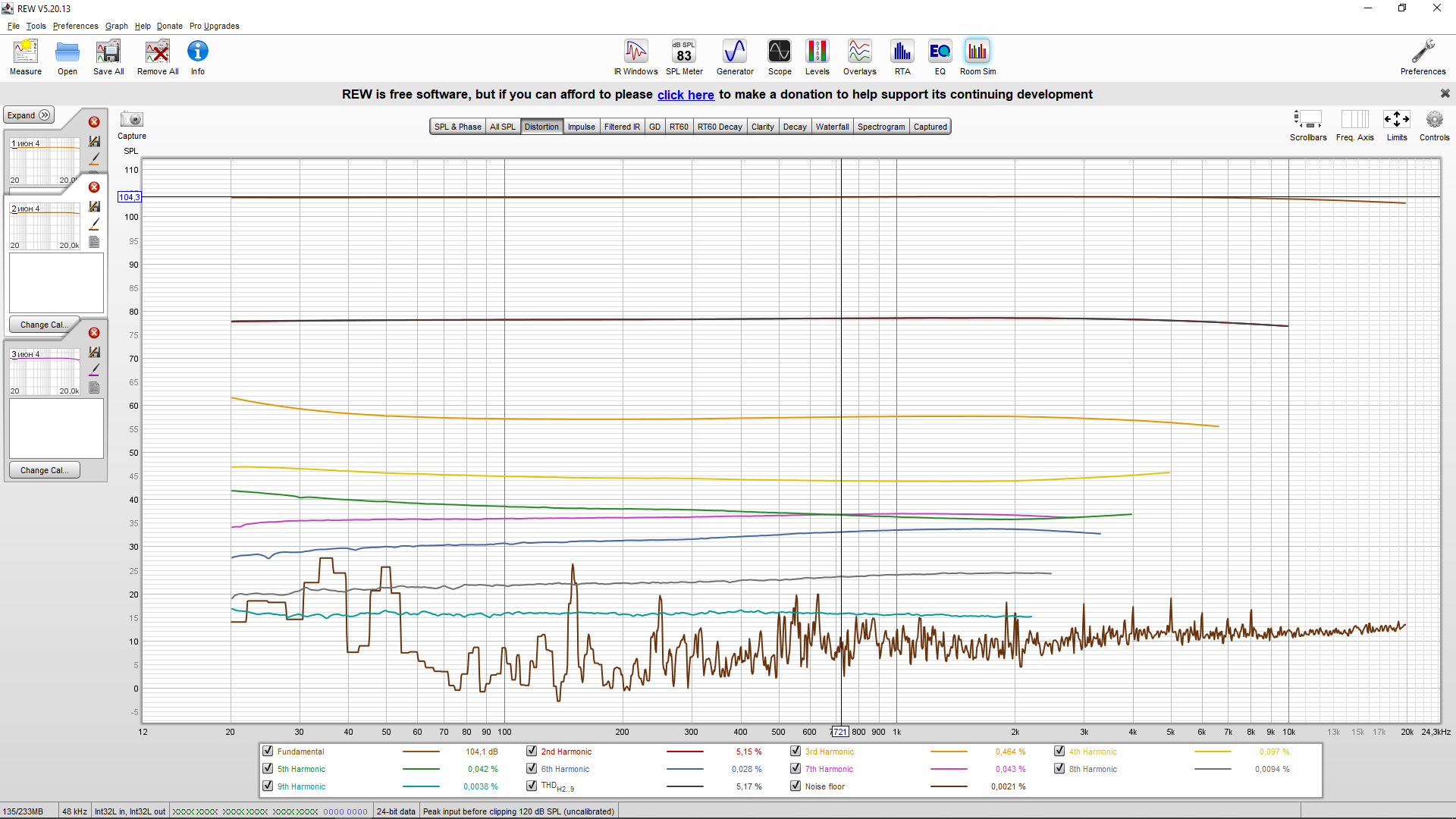The height and width of the screenshot is (819, 1456).
Task: Open the signal Generator tool
Action: [x=734, y=57]
